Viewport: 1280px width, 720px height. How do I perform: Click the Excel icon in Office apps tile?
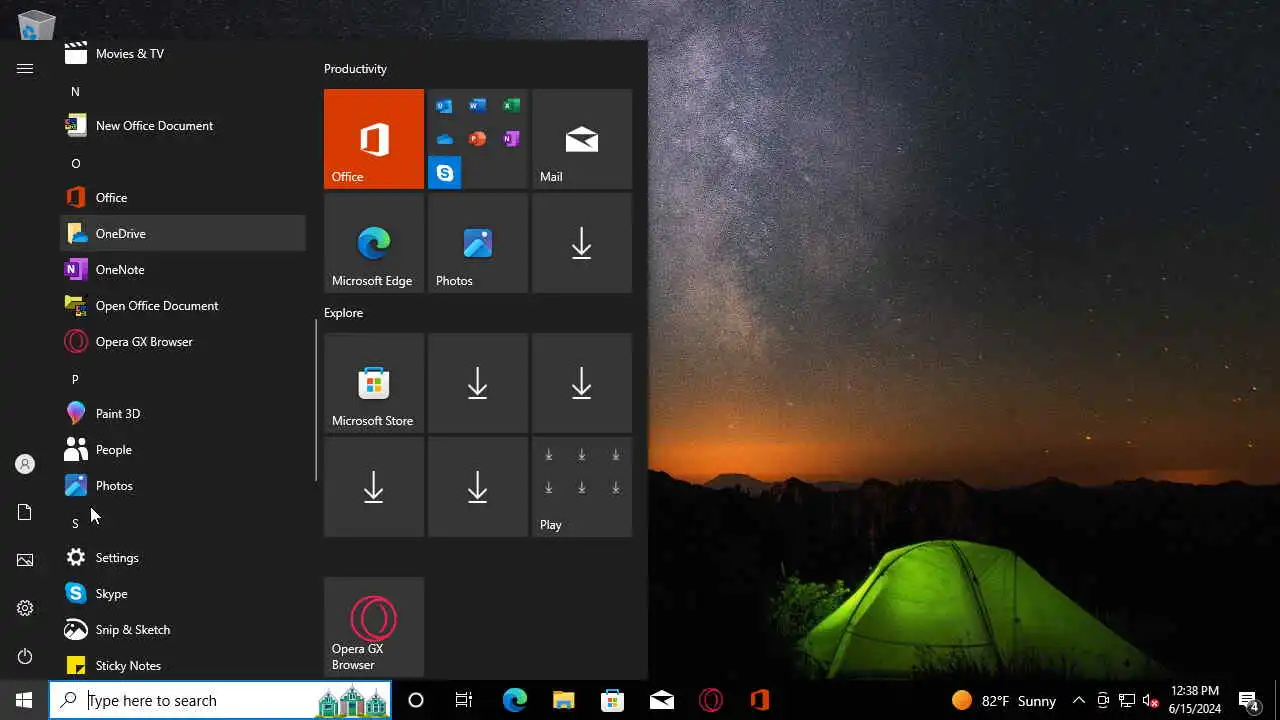coord(511,106)
